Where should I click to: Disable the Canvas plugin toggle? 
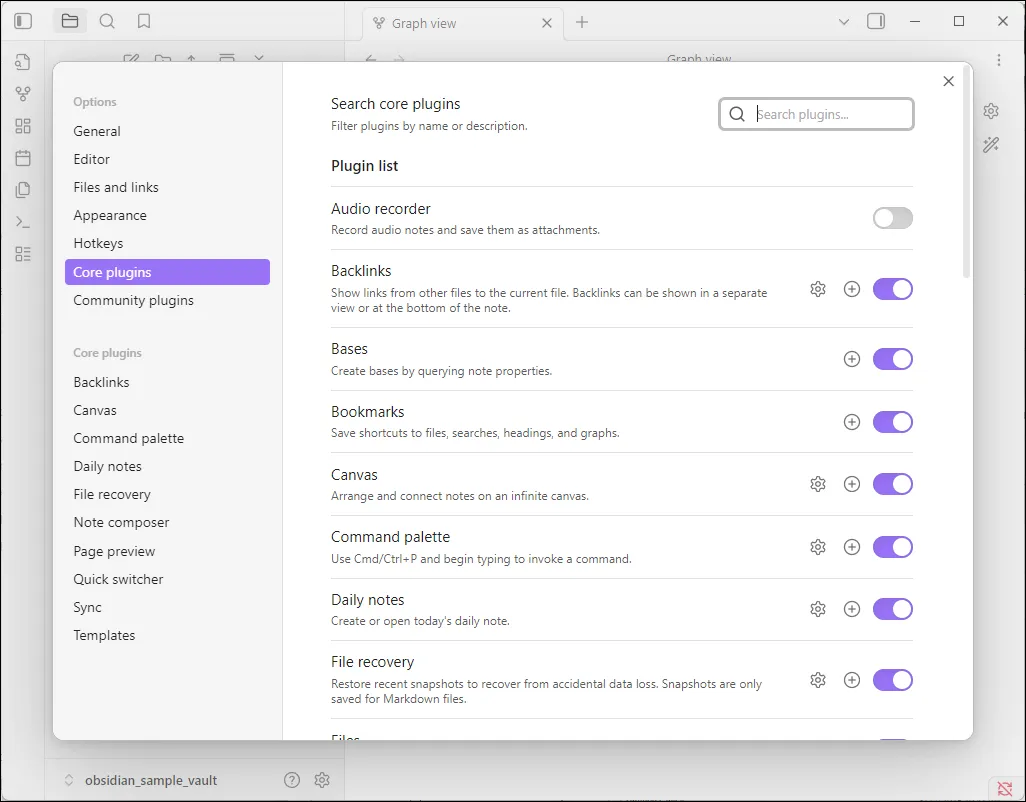(892, 484)
